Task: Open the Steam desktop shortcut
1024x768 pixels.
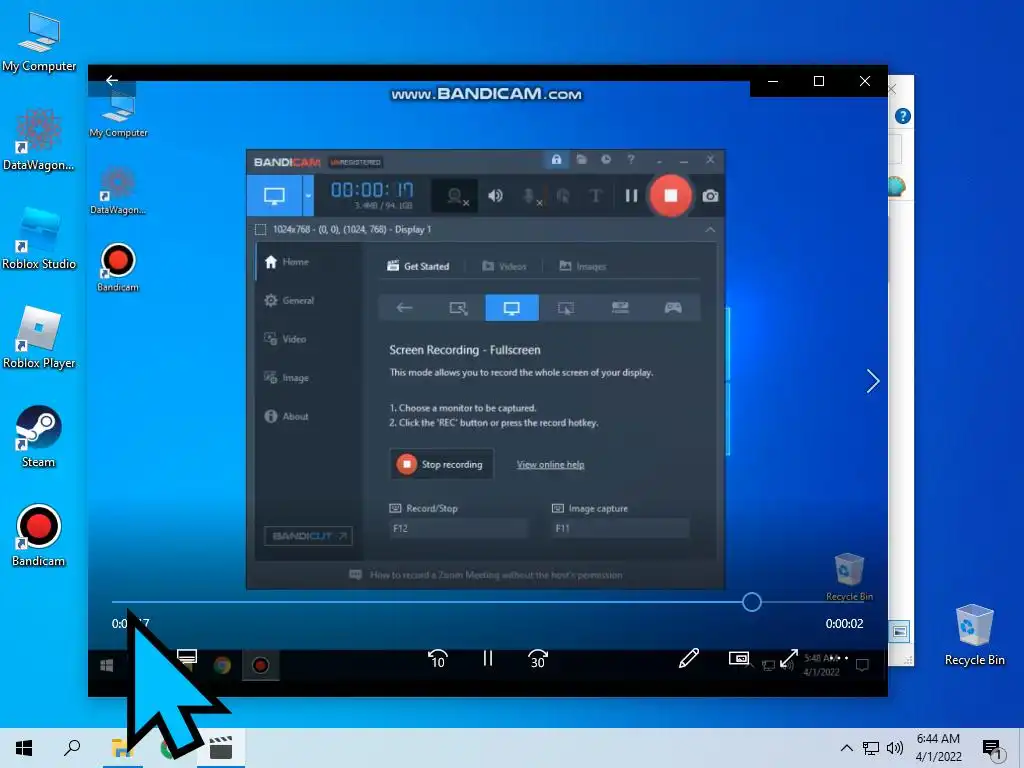Action: click(39, 437)
